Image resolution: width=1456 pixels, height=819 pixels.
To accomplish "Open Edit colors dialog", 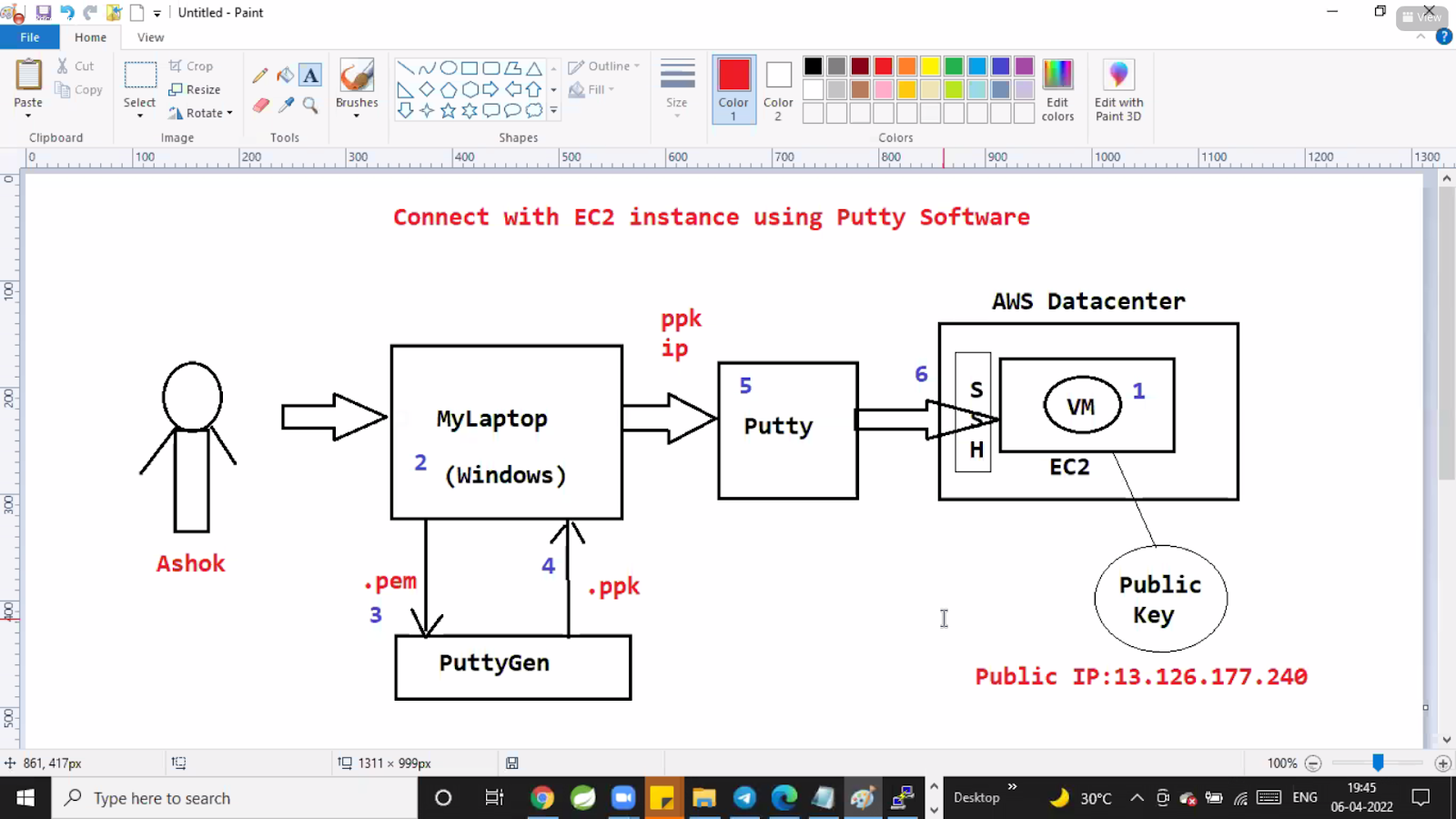I will coord(1057,89).
